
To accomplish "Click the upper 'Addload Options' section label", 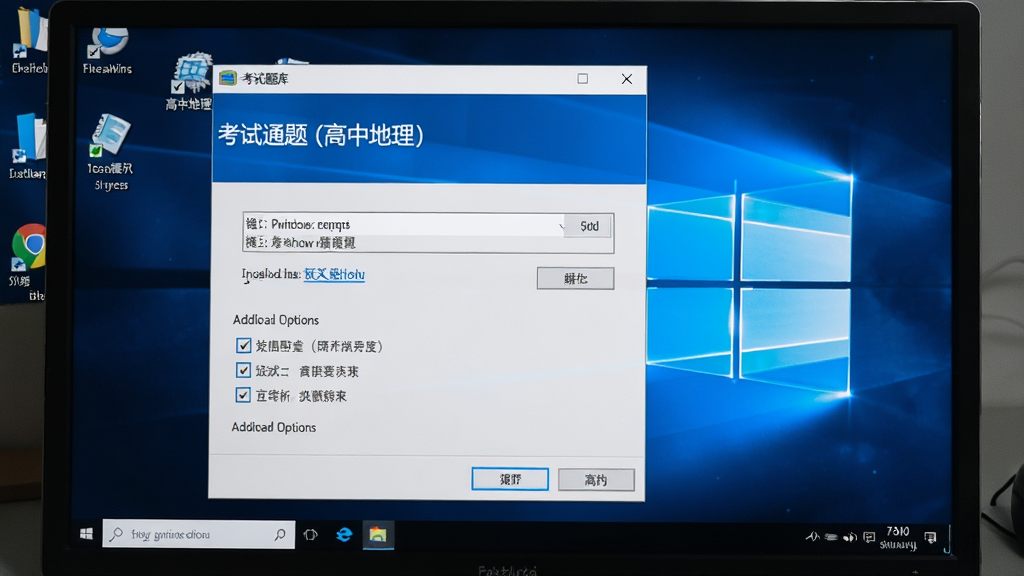I will 276,320.
